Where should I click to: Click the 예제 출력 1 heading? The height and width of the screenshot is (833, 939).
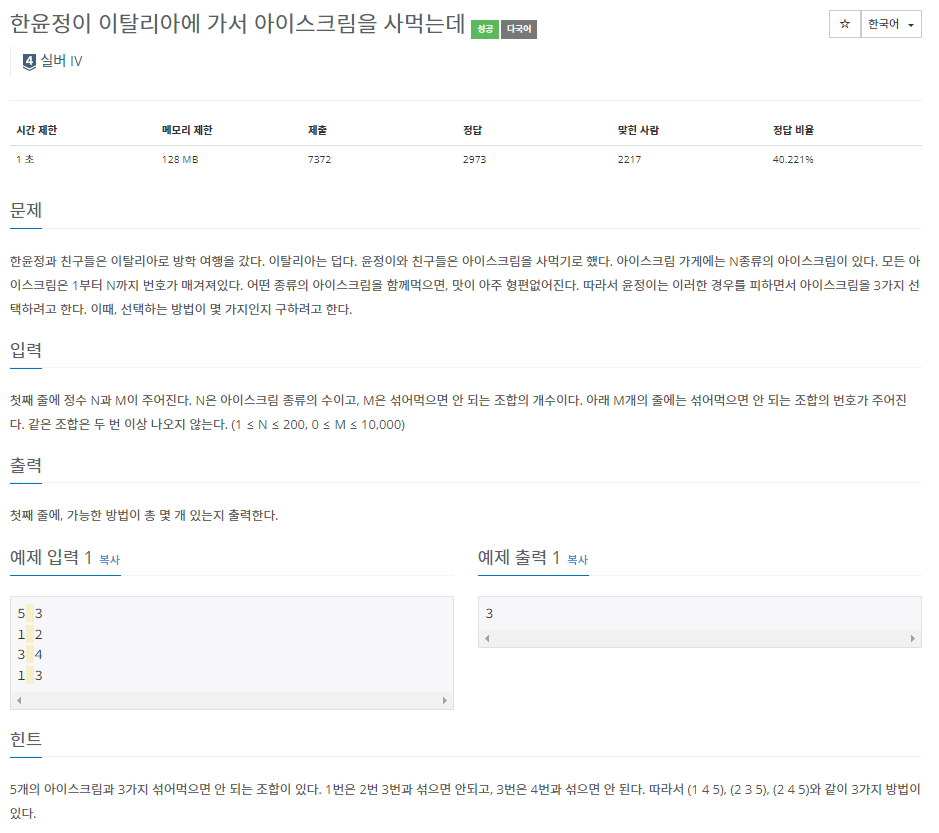point(519,558)
